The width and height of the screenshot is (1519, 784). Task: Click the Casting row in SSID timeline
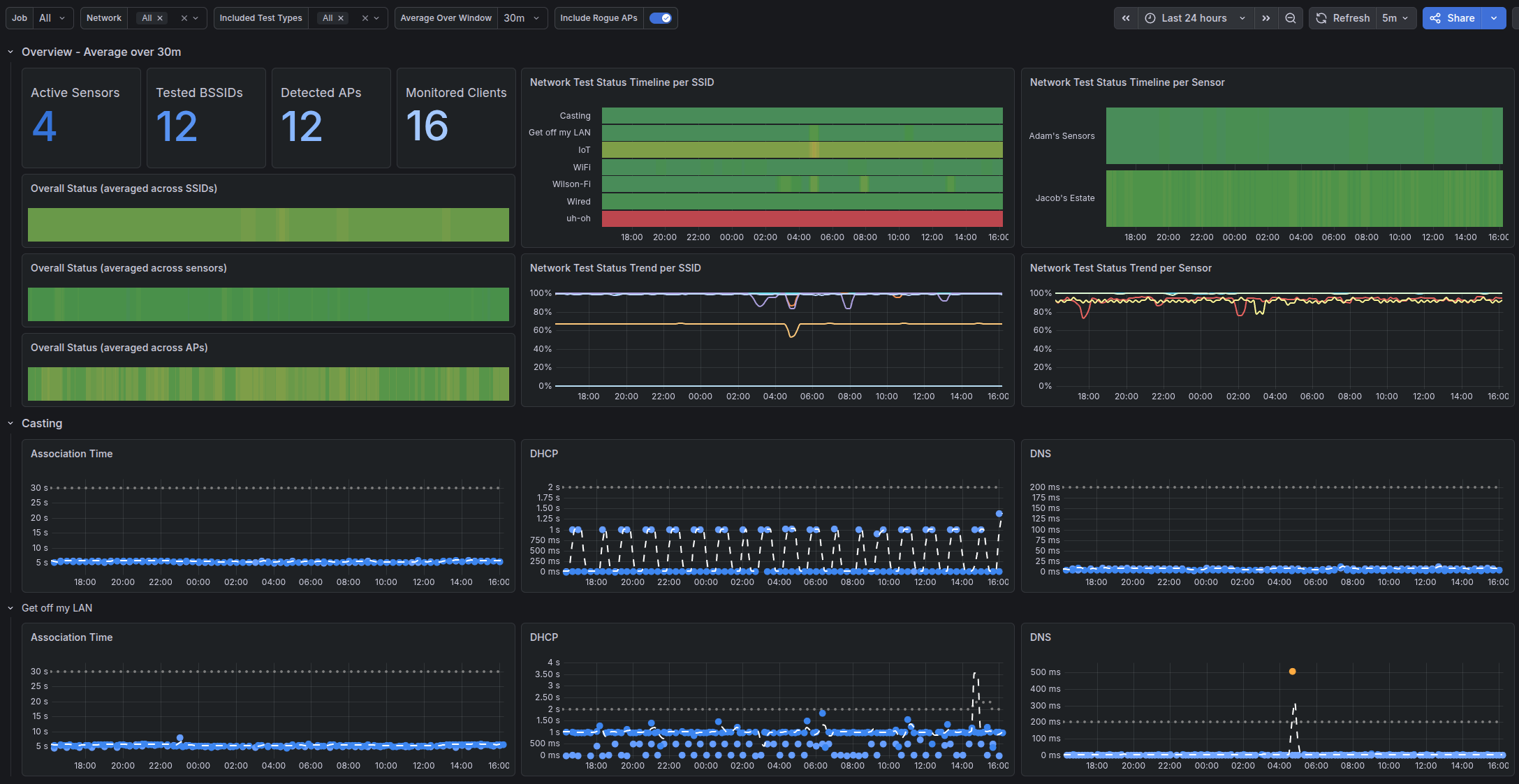coord(802,116)
